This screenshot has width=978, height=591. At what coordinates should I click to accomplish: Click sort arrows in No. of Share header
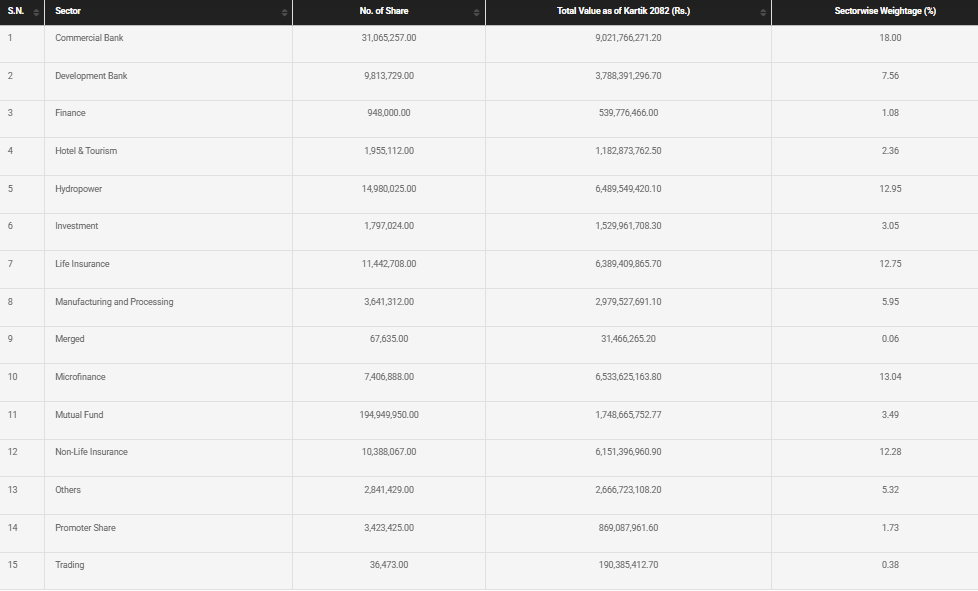[x=478, y=12]
